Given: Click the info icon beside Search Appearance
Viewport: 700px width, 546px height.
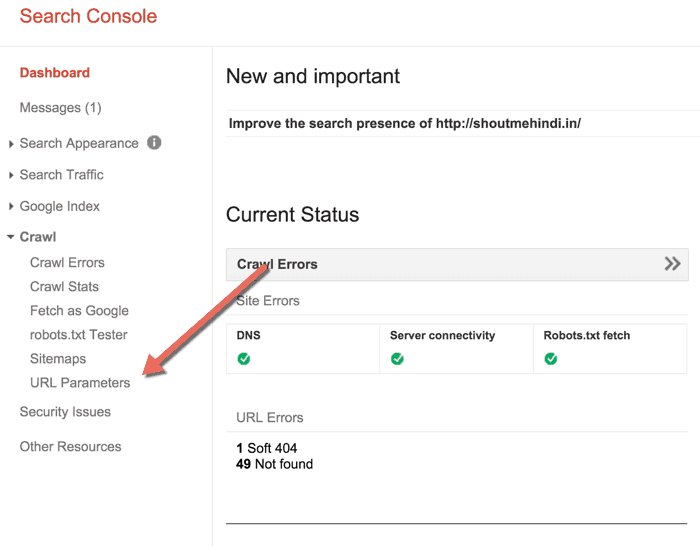Looking at the screenshot, I should [154, 143].
